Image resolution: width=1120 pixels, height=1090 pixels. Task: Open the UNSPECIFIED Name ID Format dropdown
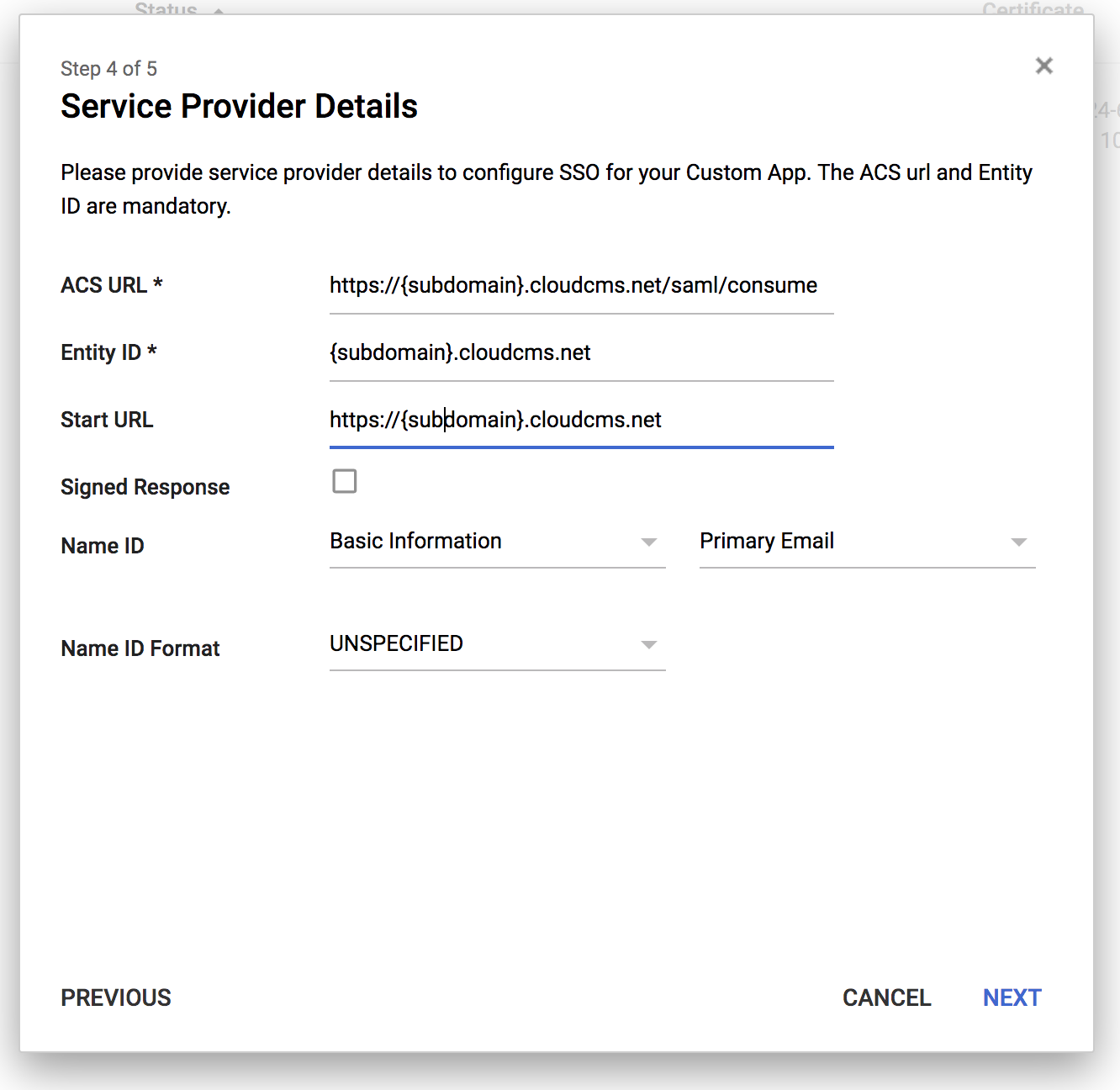496,644
